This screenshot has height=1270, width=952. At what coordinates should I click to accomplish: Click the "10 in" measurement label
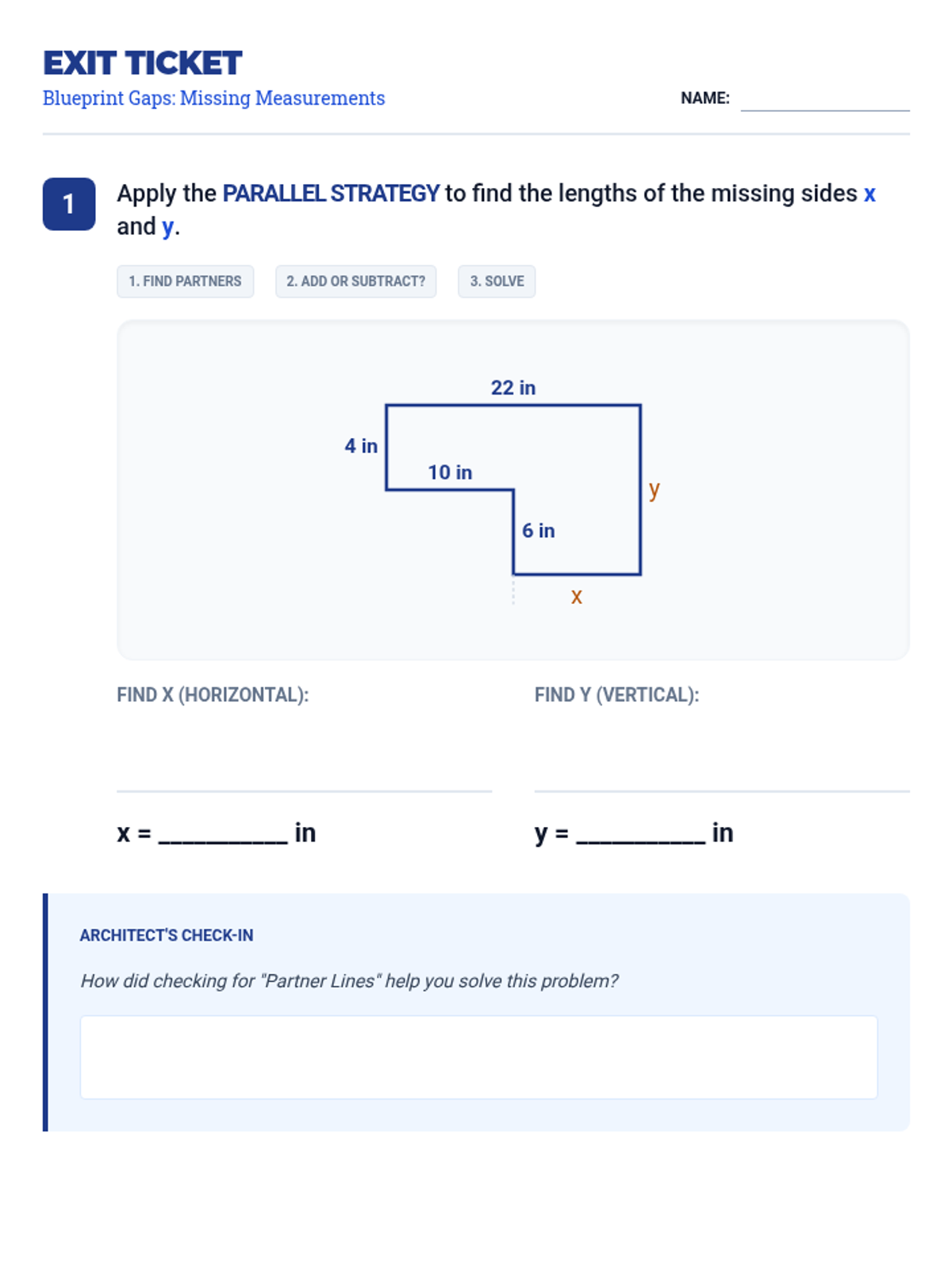click(x=450, y=473)
